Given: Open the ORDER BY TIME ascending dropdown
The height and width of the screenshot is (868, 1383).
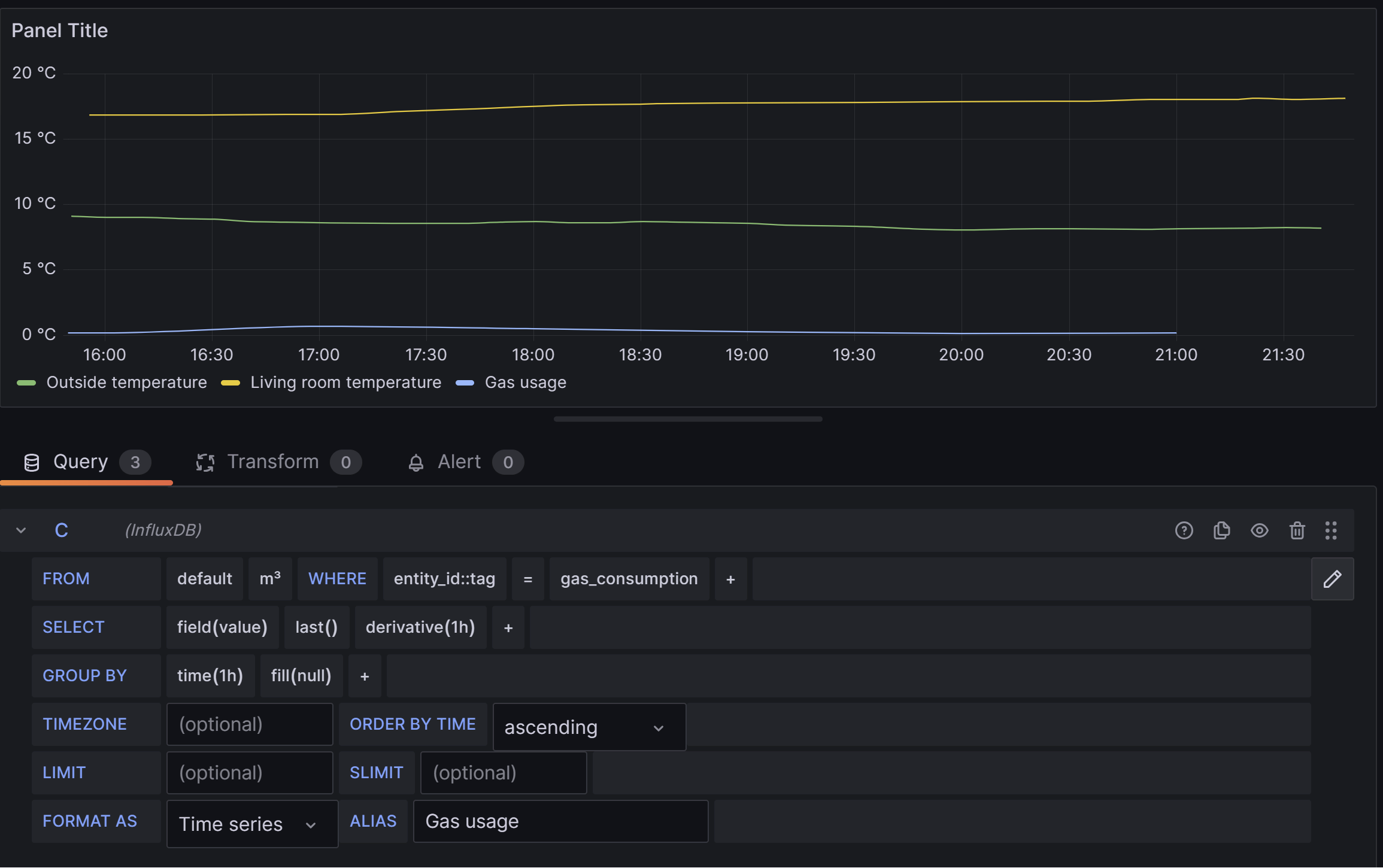Looking at the screenshot, I should [x=589, y=727].
